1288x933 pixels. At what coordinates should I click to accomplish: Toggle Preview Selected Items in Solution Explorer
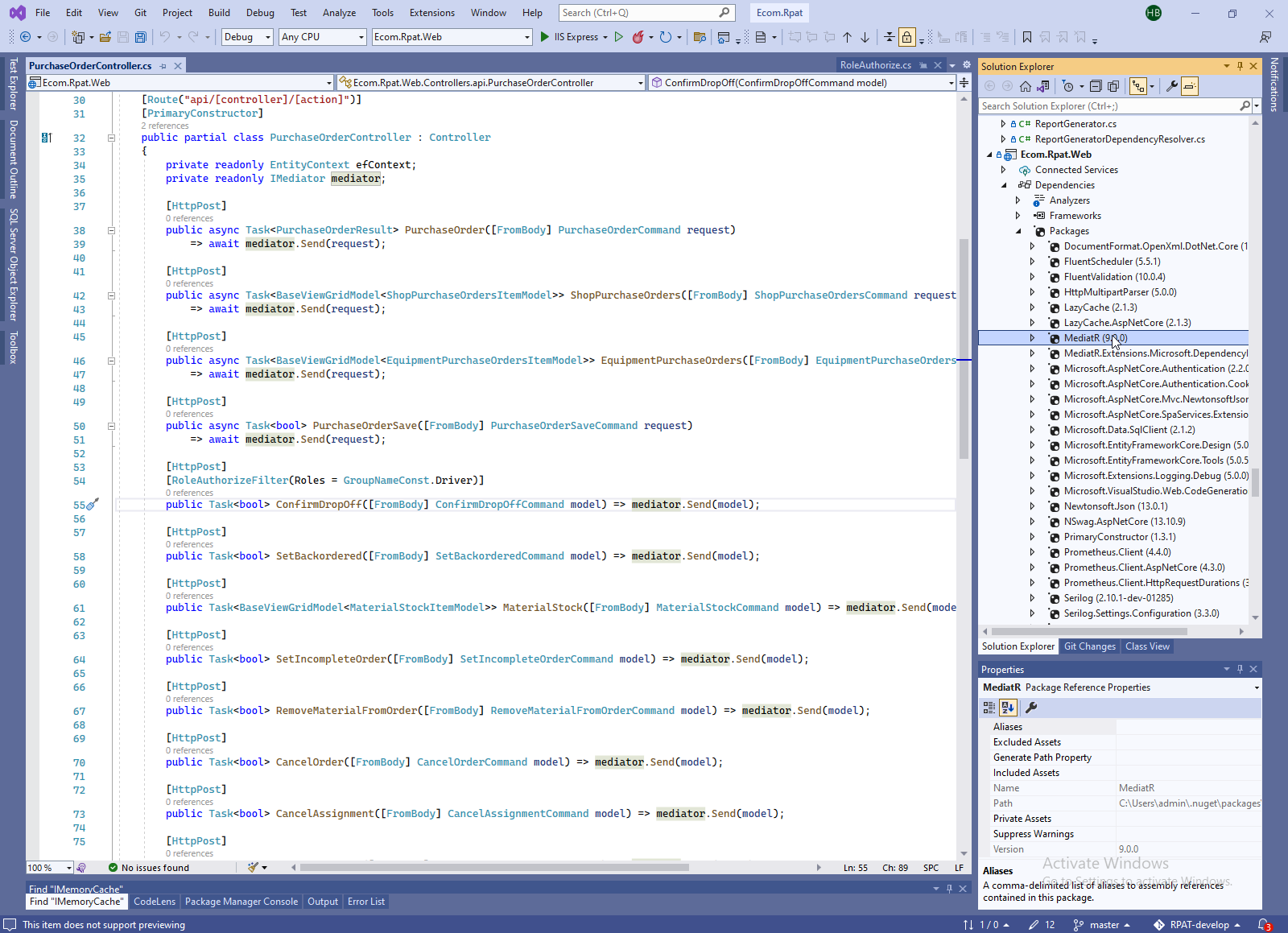point(1191,86)
